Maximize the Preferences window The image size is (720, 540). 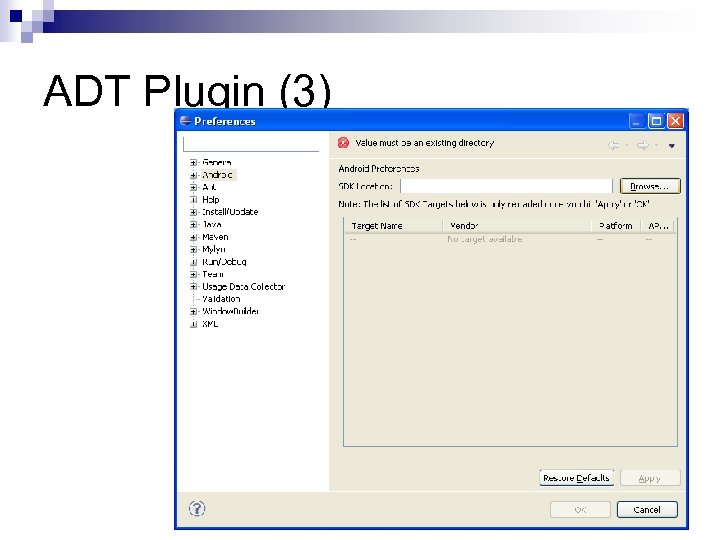coord(656,121)
